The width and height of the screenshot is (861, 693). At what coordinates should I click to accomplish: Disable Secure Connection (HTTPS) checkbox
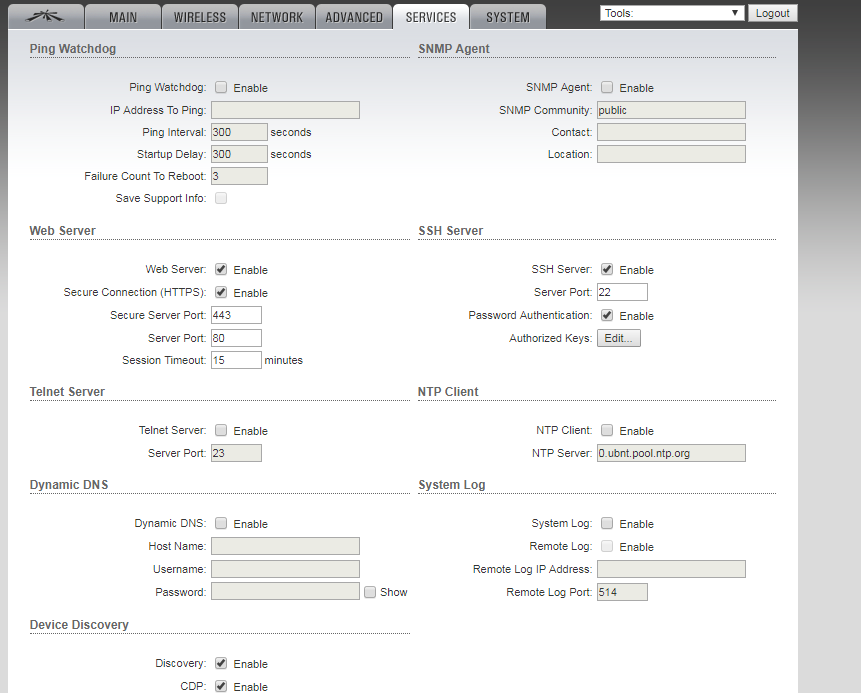(x=221, y=293)
